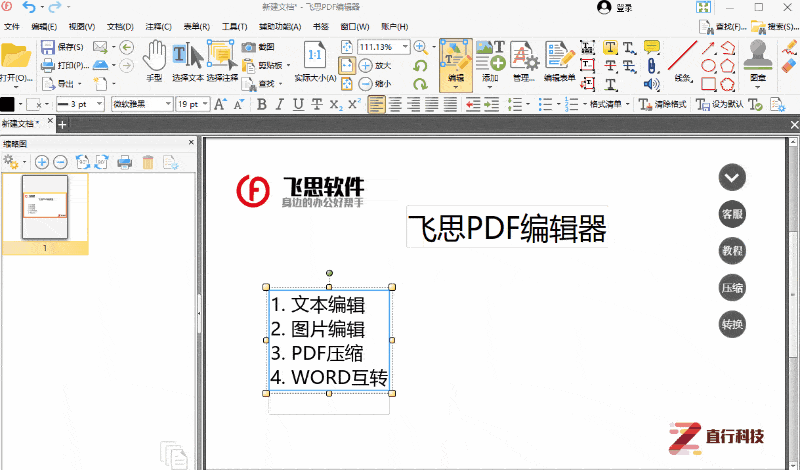Viewport: 800px width, 470px height.
Task: Open the View (视图) menu
Action: [x=82, y=27]
